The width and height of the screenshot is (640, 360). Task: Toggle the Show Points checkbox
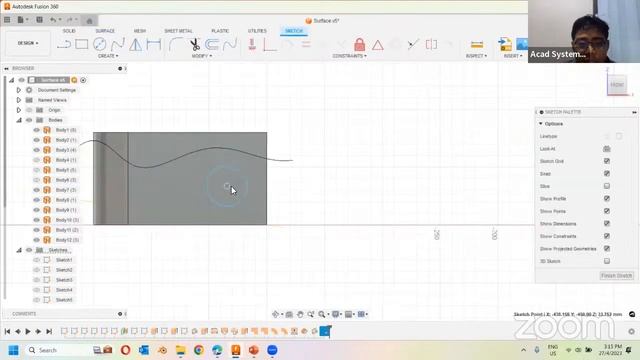[x=607, y=211]
